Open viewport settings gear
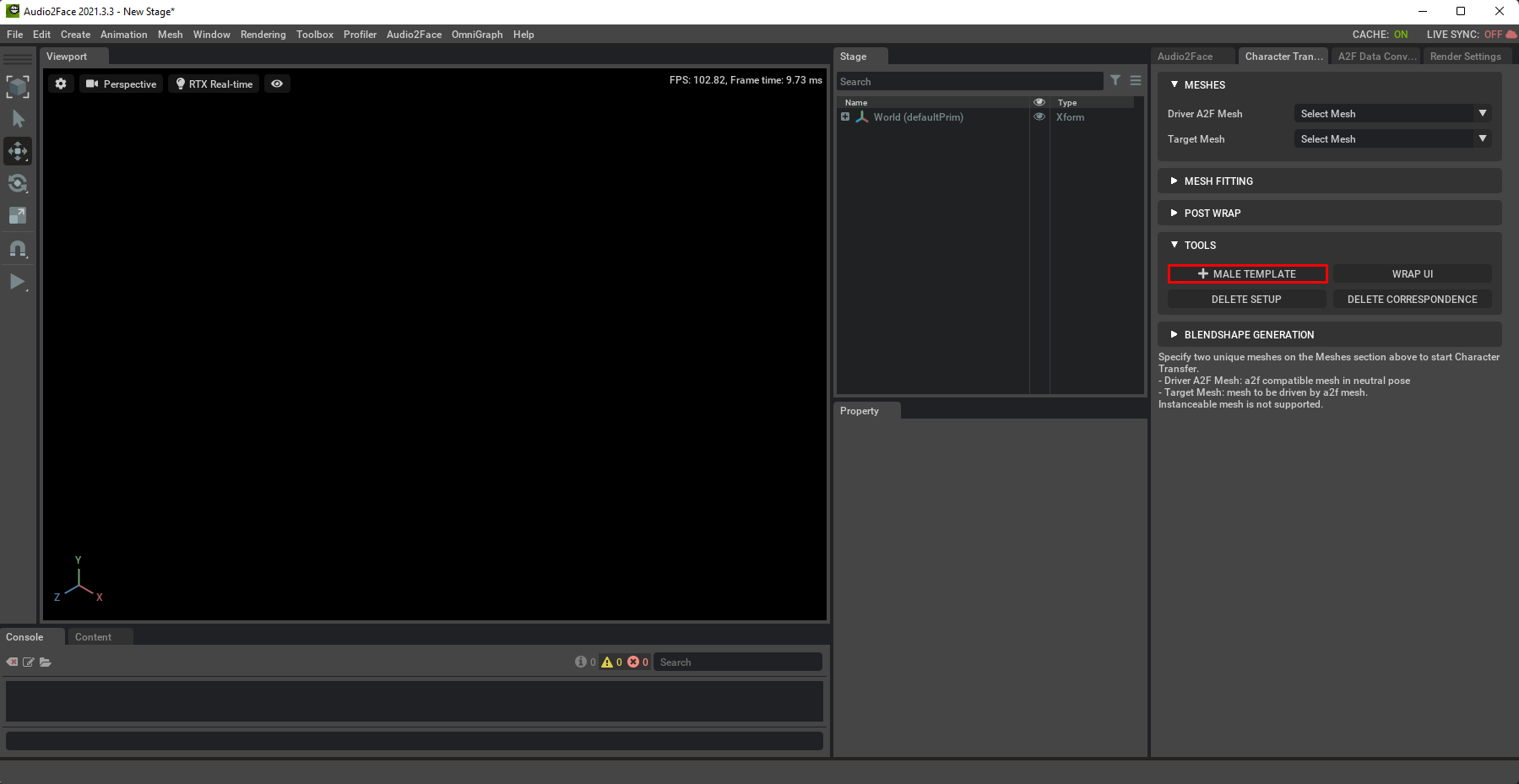This screenshot has height=784, width=1519. click(x=61, y=84)
